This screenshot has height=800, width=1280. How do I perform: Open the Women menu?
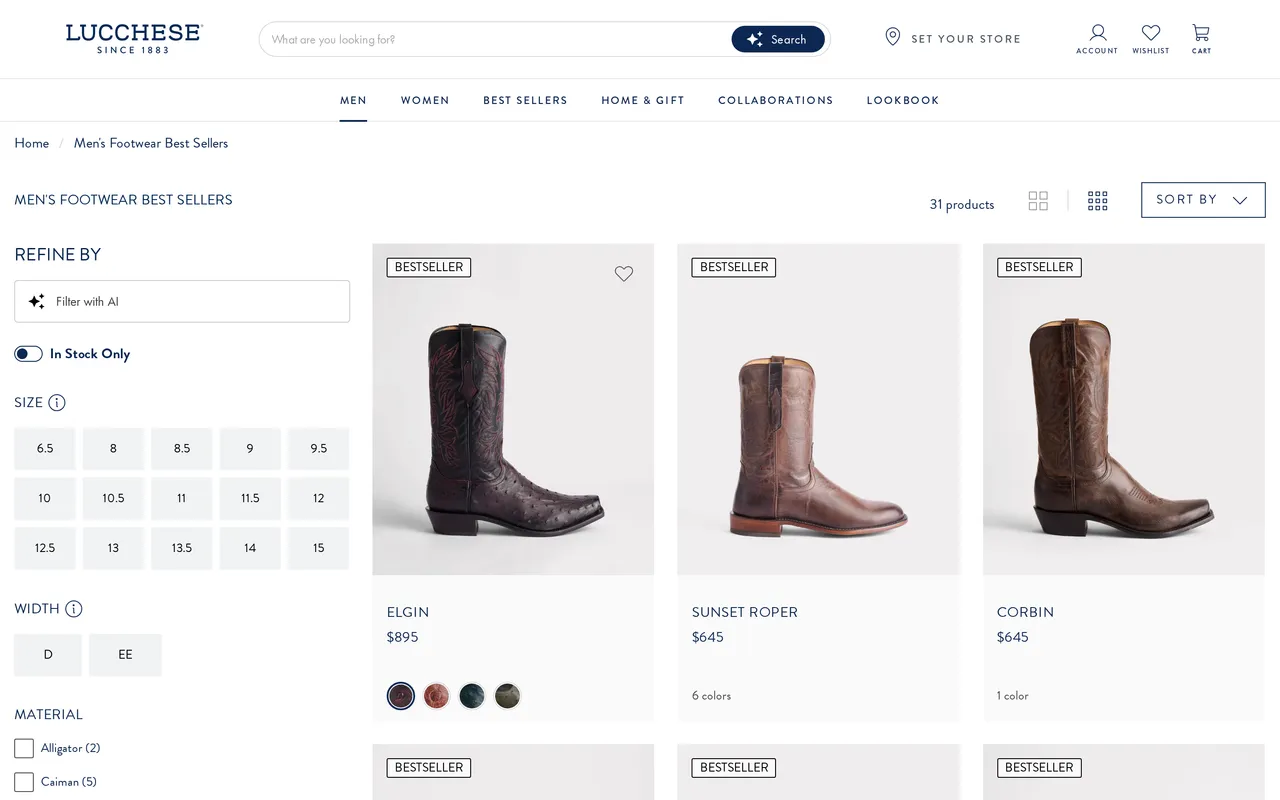tap(425, 100)
